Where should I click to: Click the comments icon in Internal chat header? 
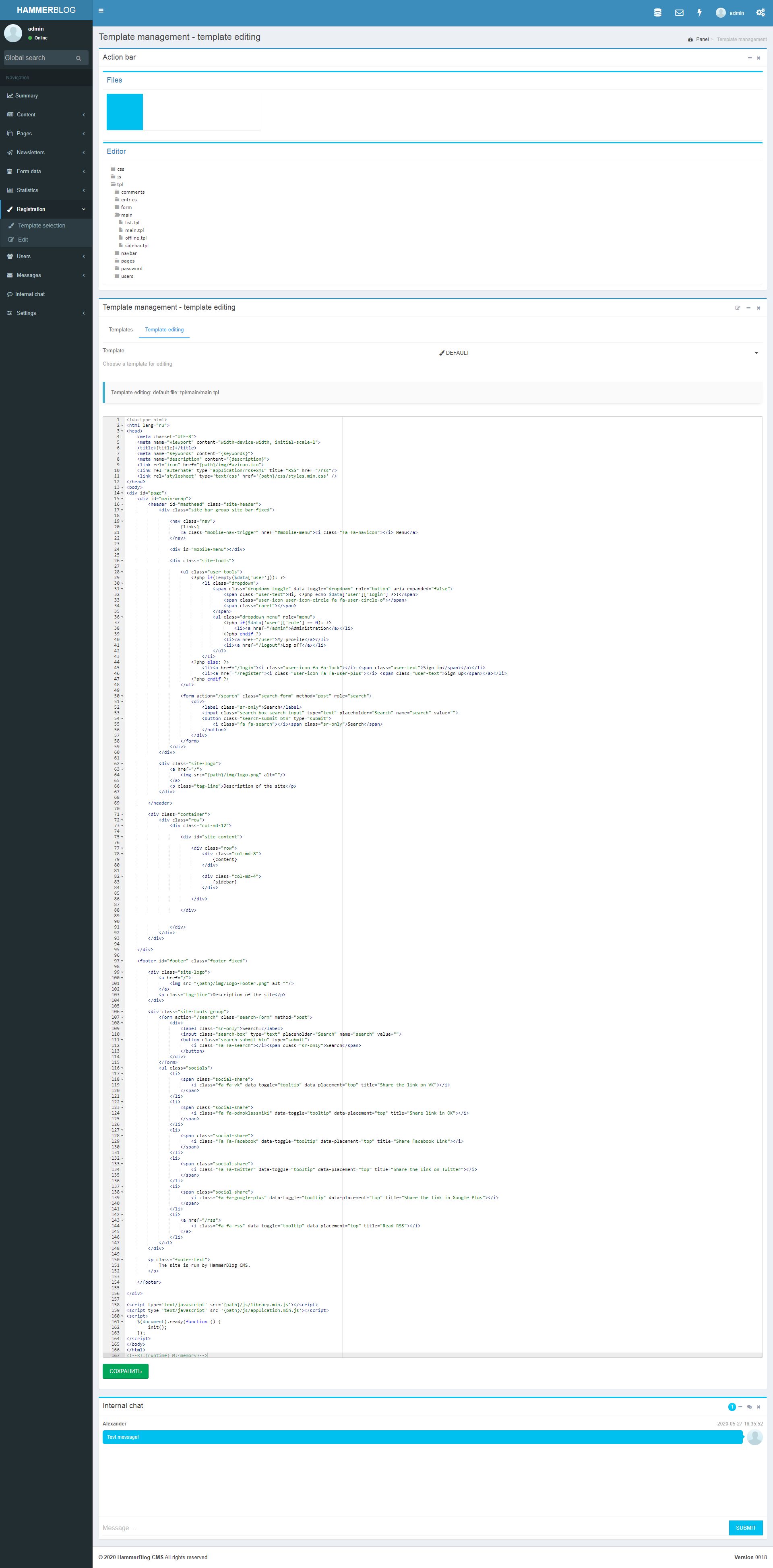click(749, 1407)
